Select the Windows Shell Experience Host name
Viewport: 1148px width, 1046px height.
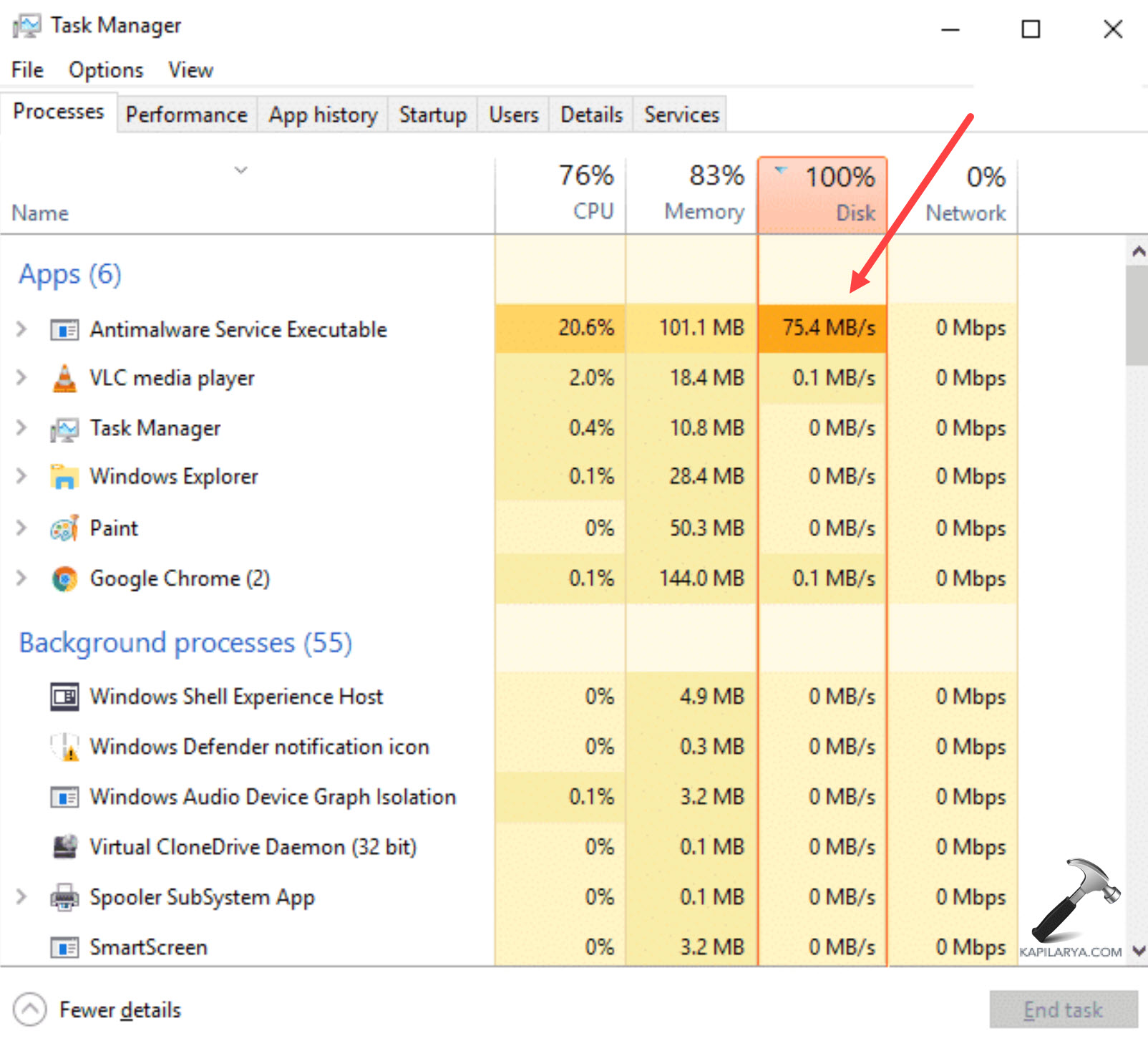236,697
